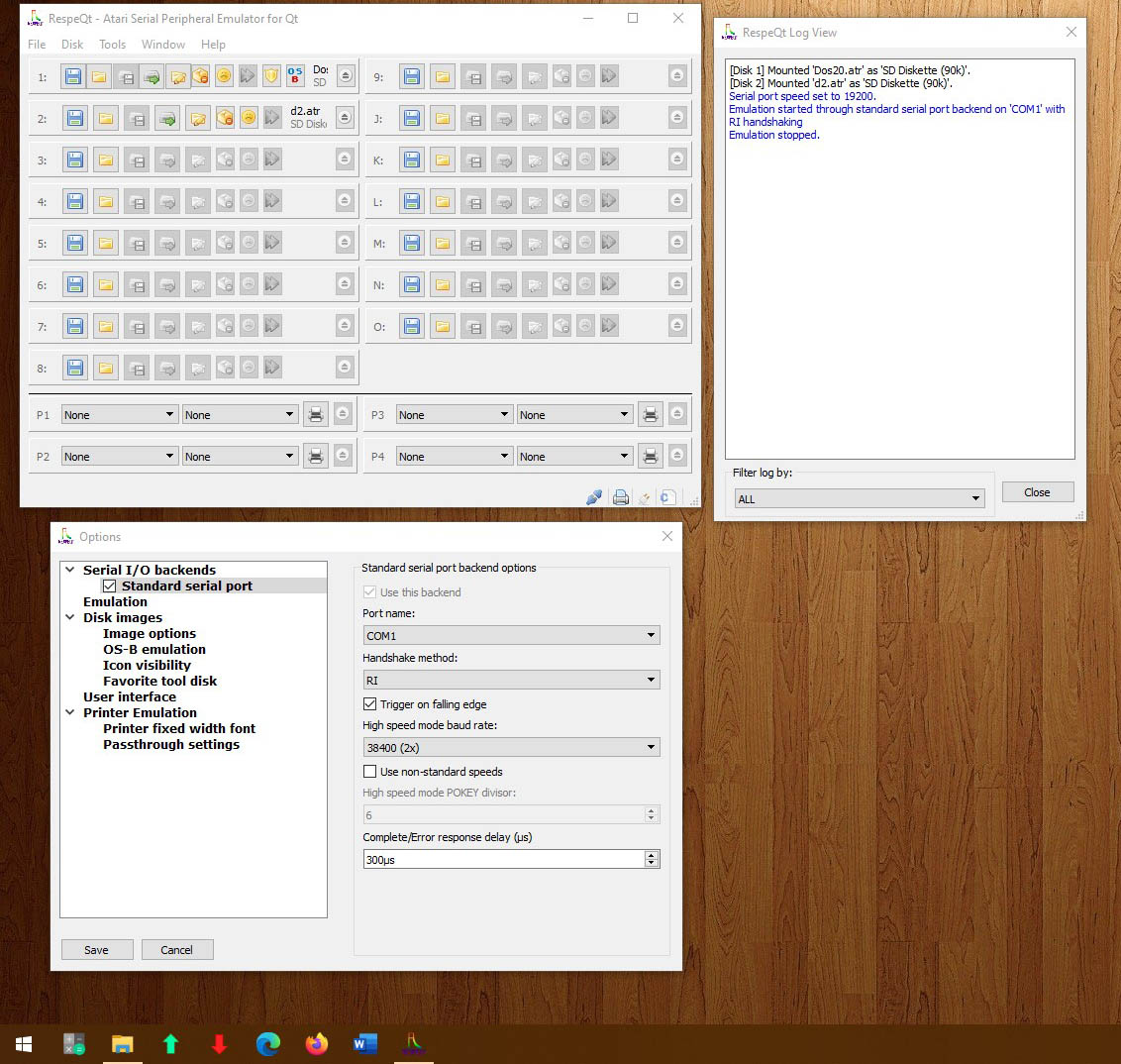Open the Disk menu
Screen dimensions: 1121x1064
tap(72, 45)
